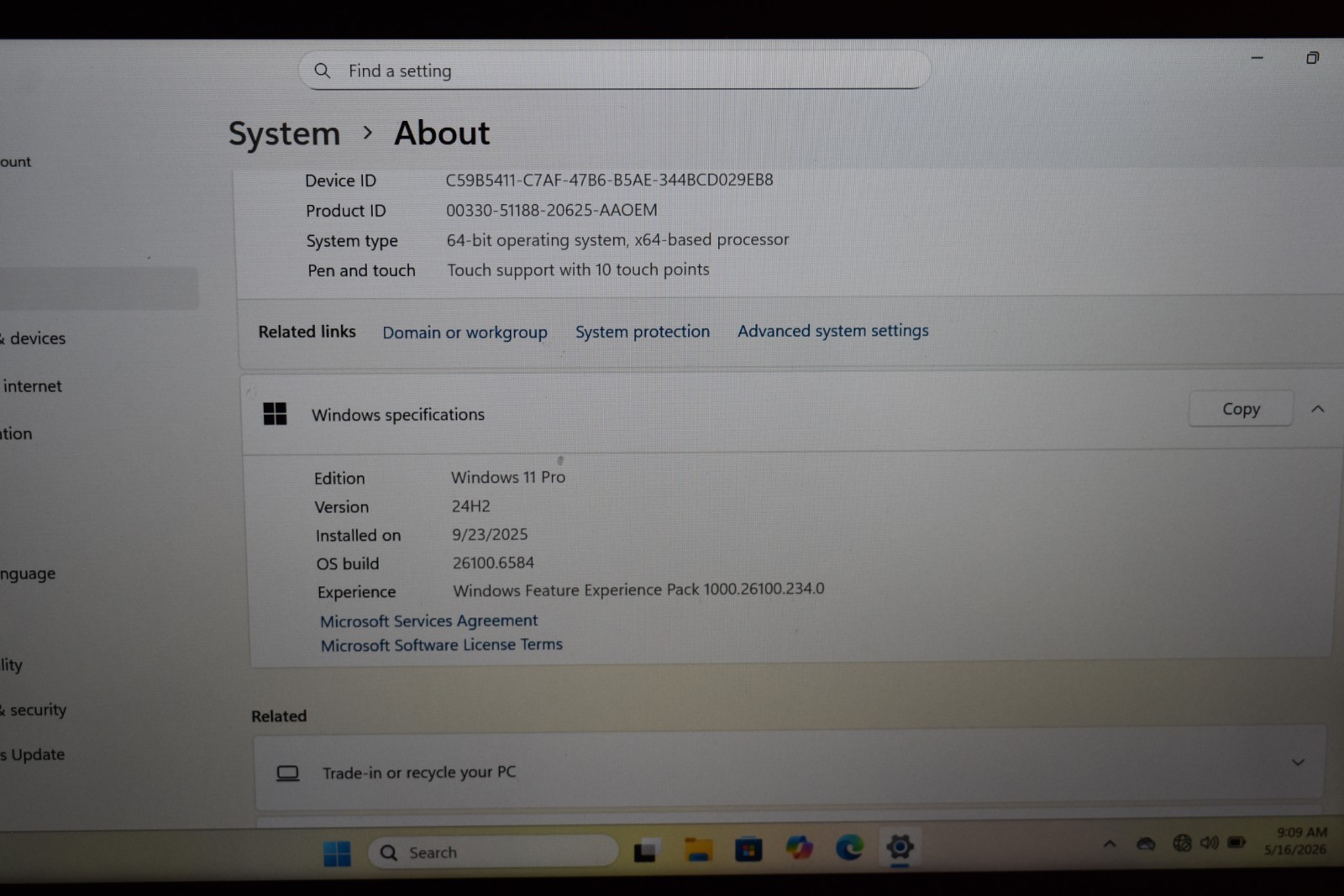Open Microsoft Store from the taskbar
The image size is (1344, 896).
point(748,850)
